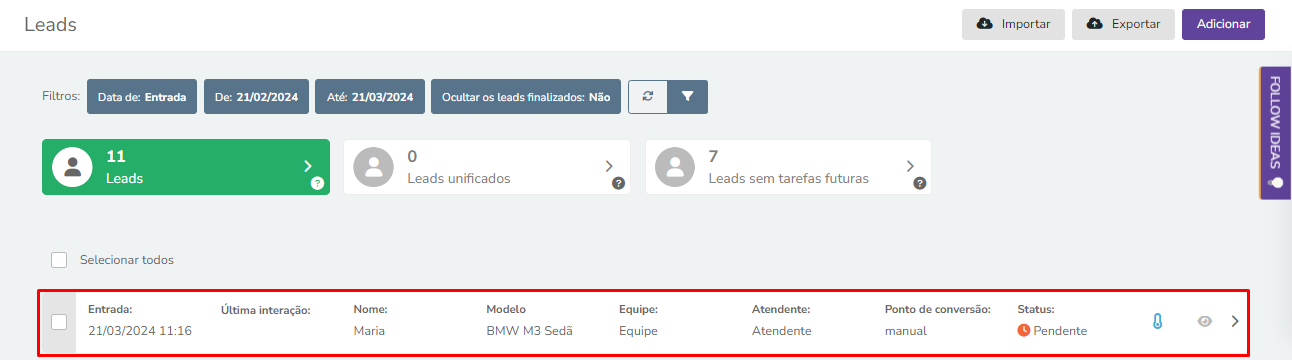Check the Selecionar todos checkbox

click(59, 260)
